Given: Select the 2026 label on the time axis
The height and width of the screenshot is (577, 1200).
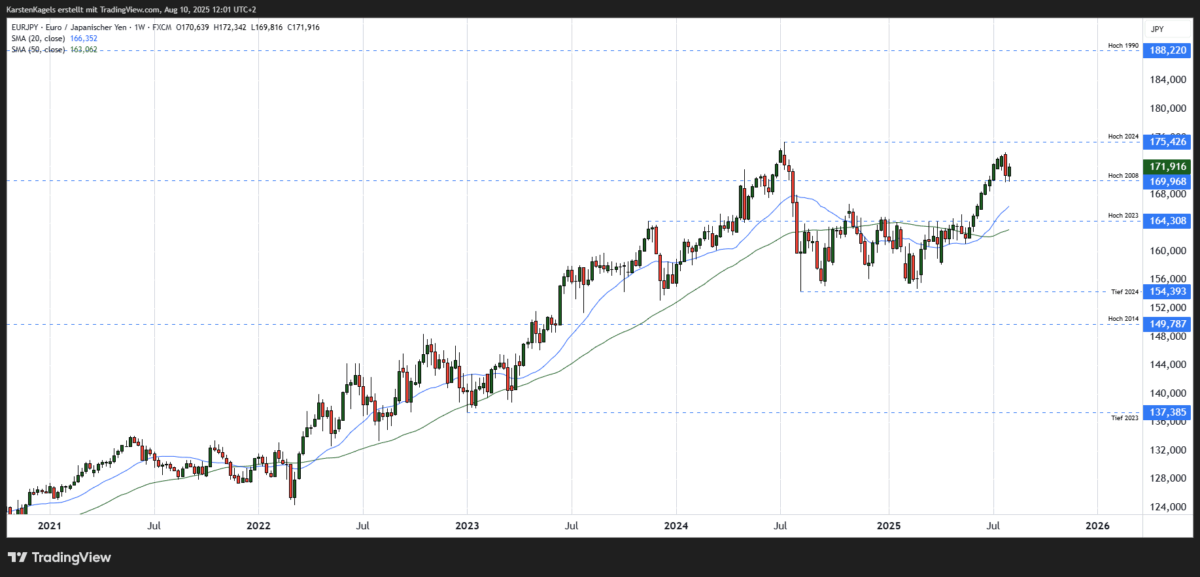Looking at the screenshot, I should coord(1097,525).
